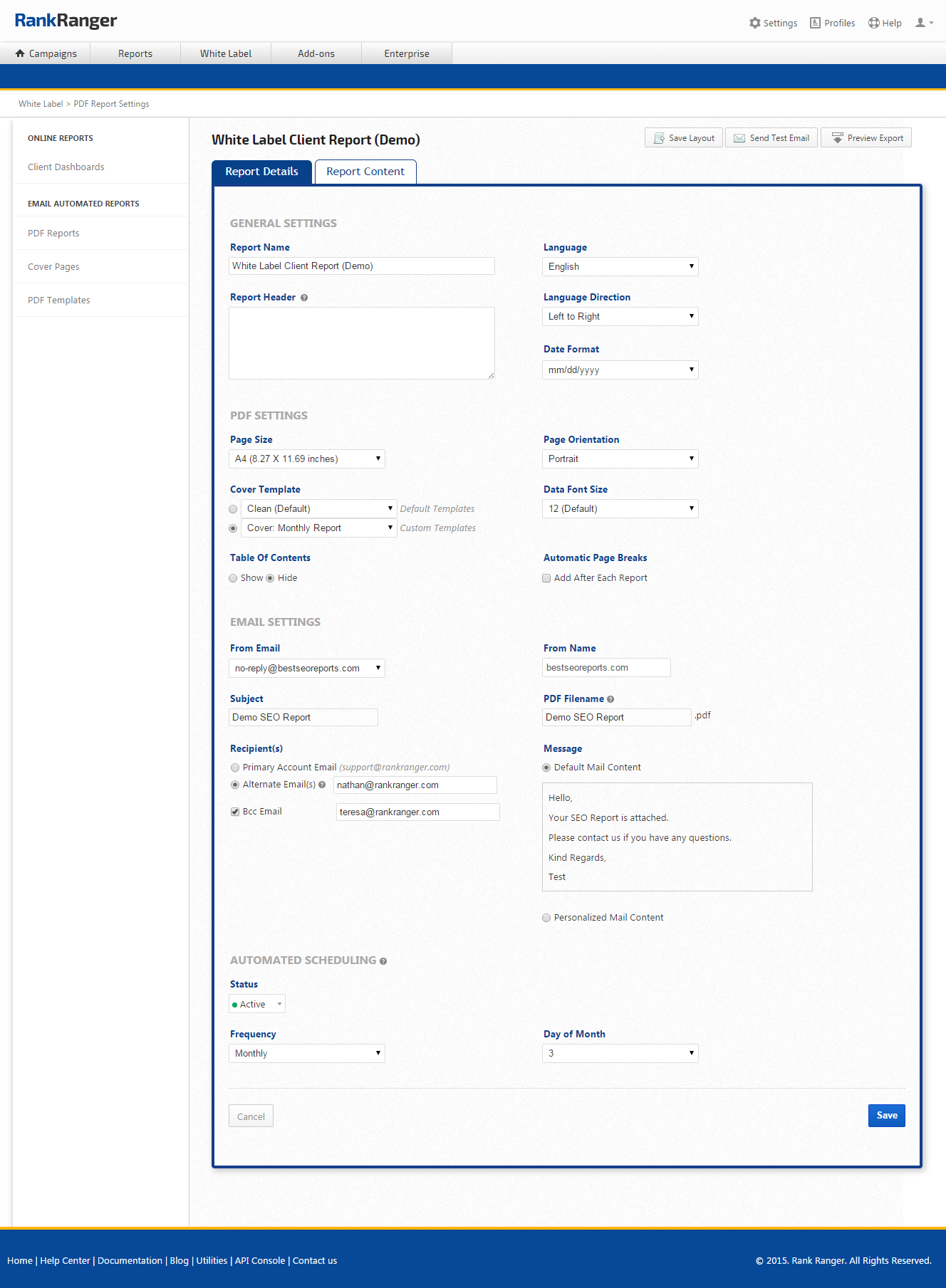Enable Add After Each Report checkbox
This screenshot has height=1288, width=946.
546,578
